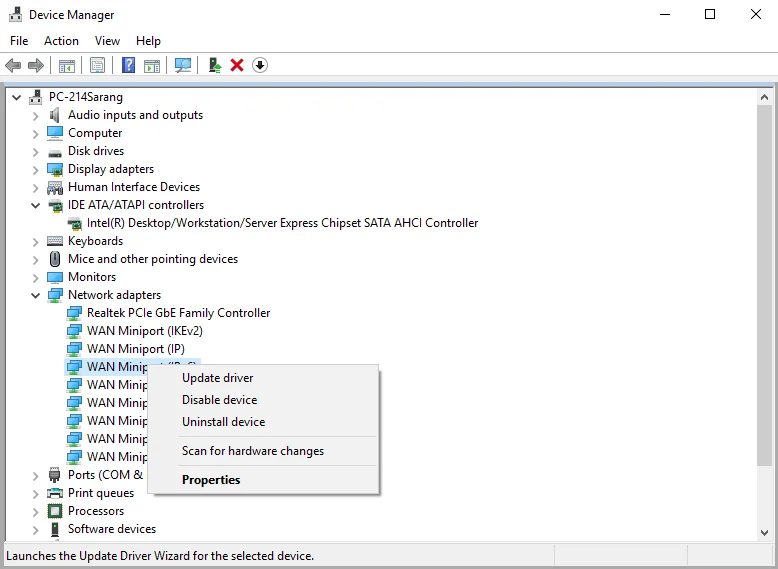
Task: Click the Update device driver toolbar icon
Action: (215, 65)
